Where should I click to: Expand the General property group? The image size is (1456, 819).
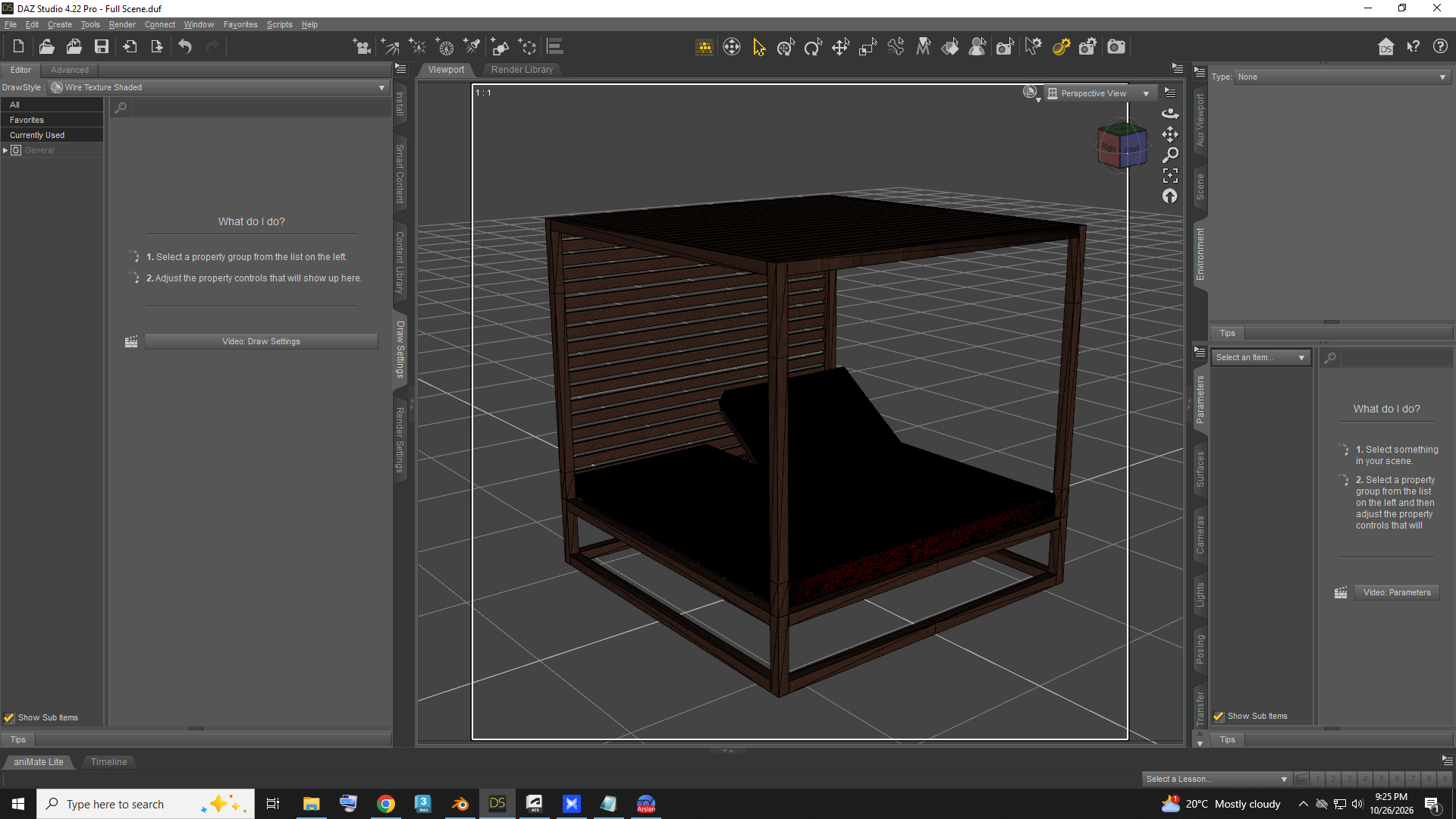[x=5, y=150]
